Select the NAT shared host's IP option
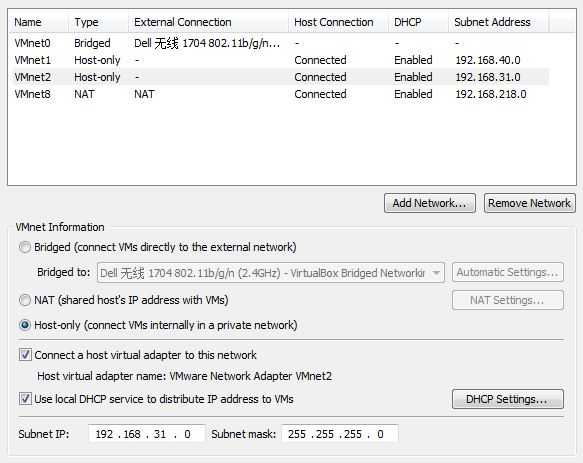 tap(25, 300)
